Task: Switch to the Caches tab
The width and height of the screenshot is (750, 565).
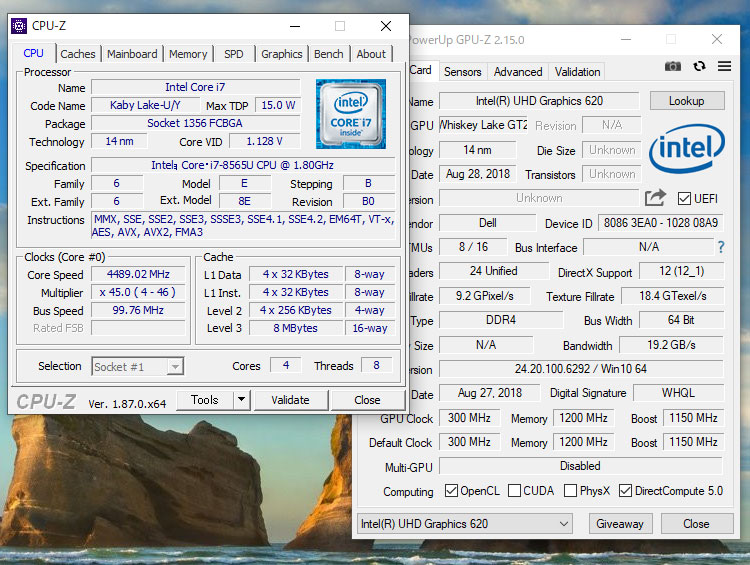Action: click(77, 54)
